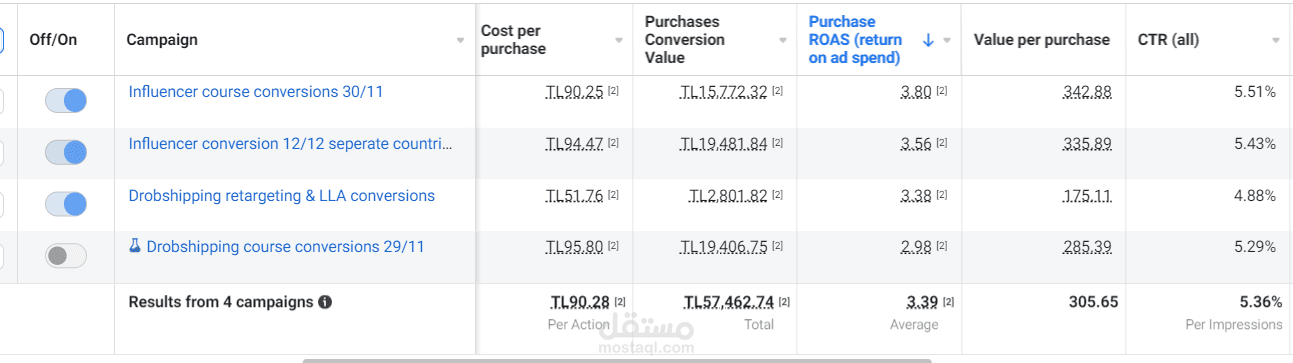Image resolution: width=1293 pixels, height=363 pixels.
Task: Expand the CTR (all) column options
Action: (1276, 40)
